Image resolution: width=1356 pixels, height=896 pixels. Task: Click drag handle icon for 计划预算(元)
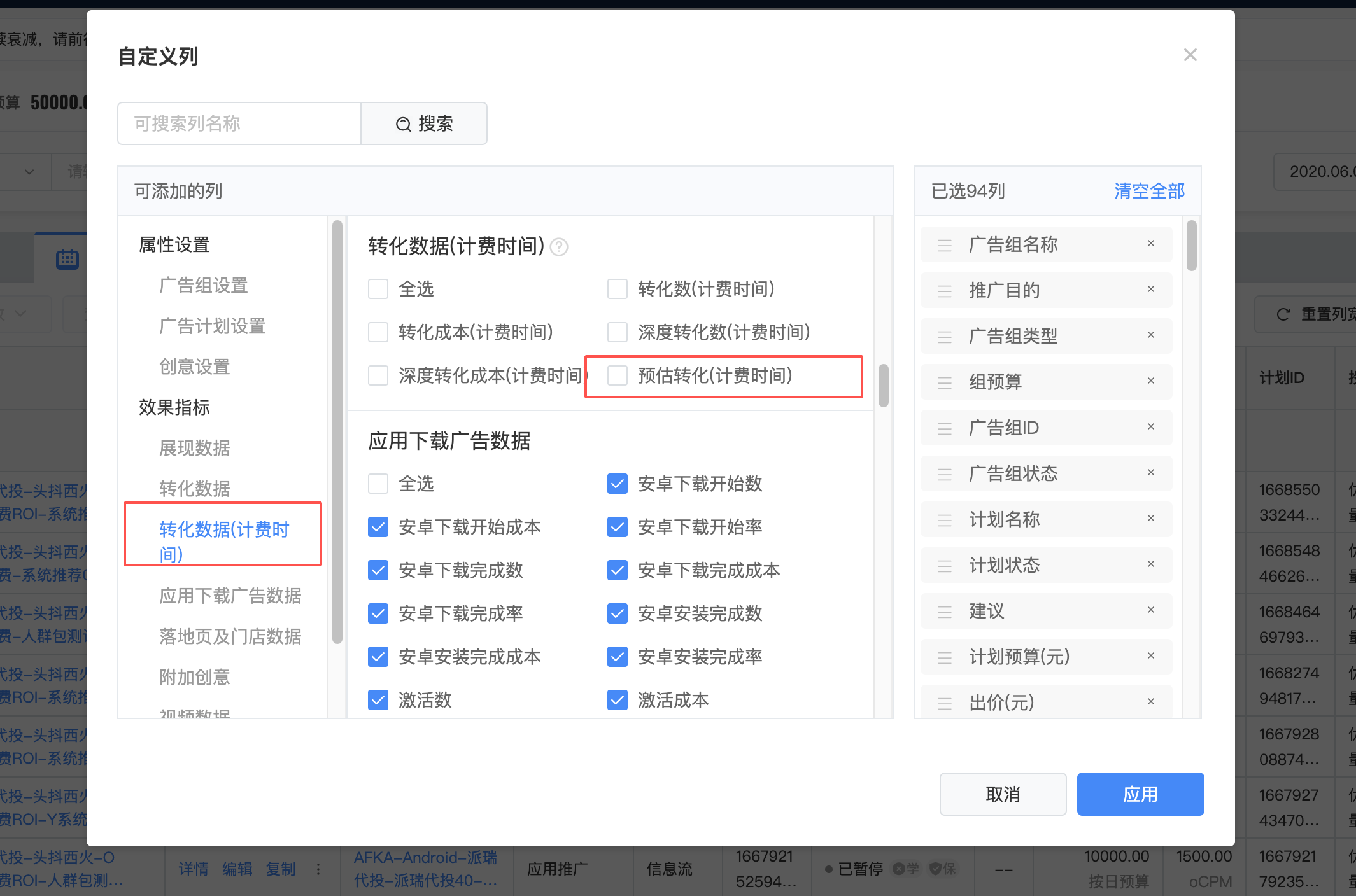tap(945, 658)
